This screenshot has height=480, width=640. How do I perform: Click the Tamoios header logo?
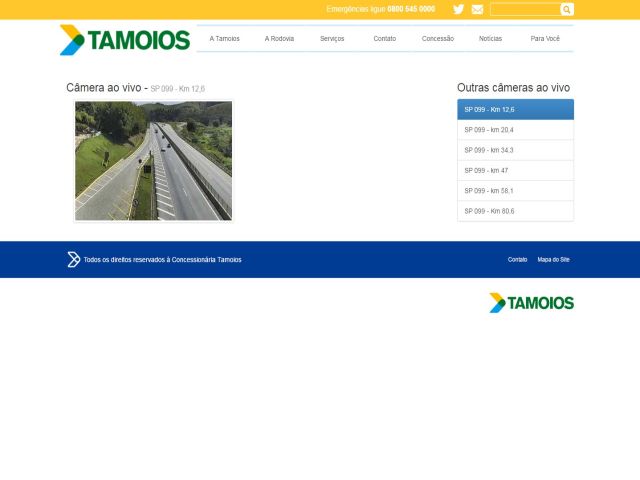(125, 40)
